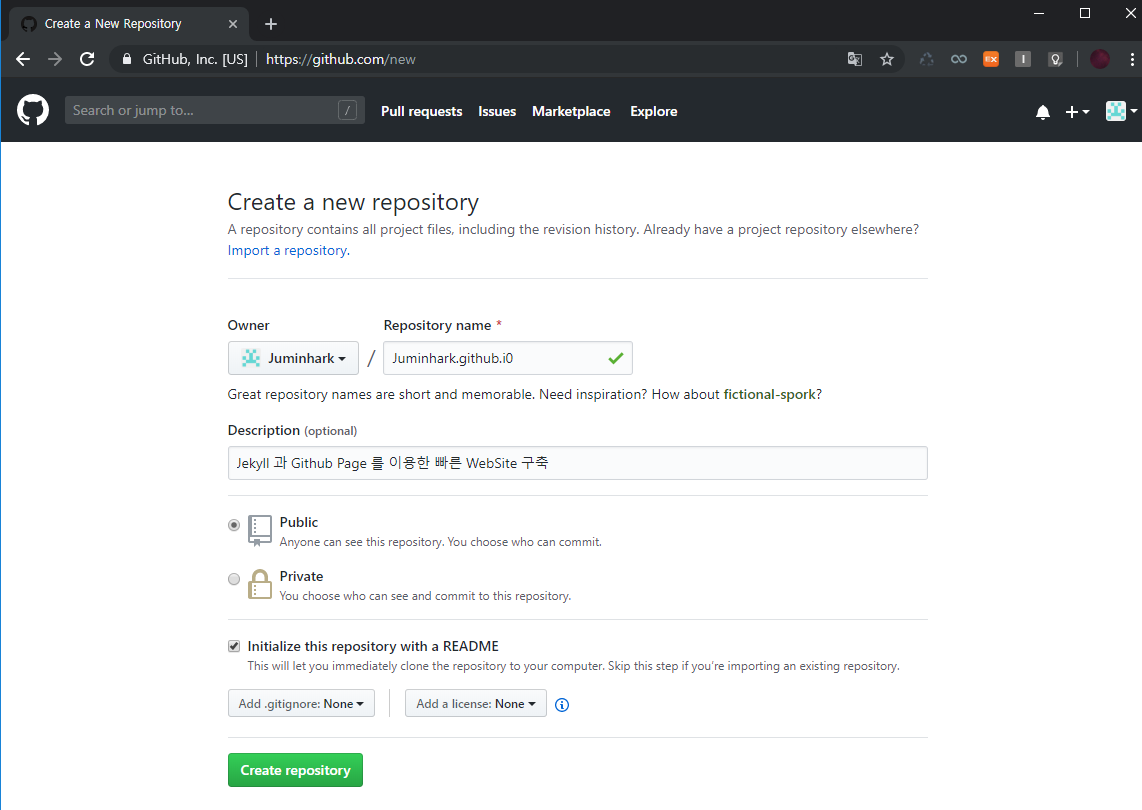Screen dimensions: 1142x810
Task: Open Pull requests in the navigation
Action: [x=422, y=111]
